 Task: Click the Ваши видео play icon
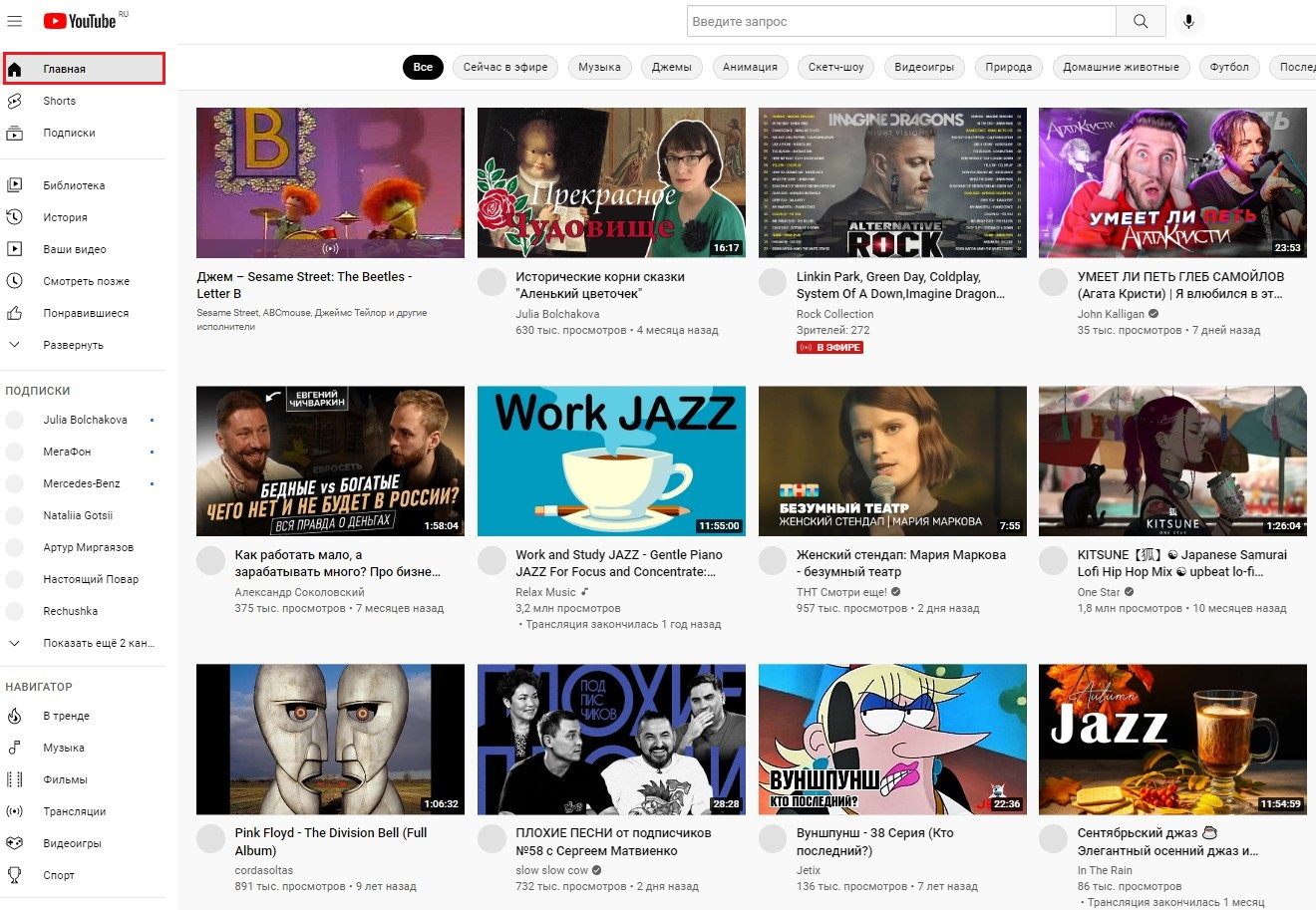tap(15, 249)
